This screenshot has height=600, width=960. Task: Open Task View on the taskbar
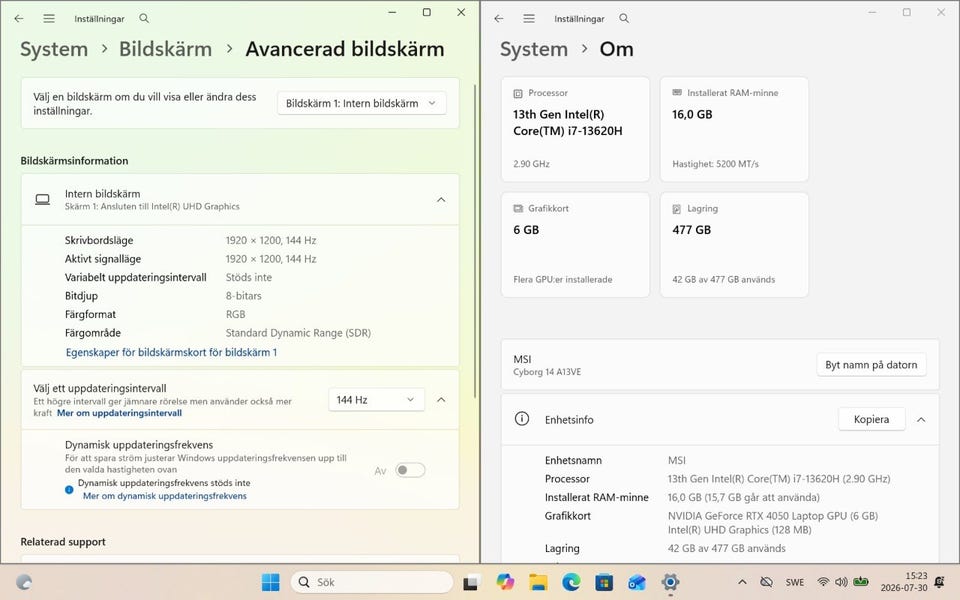pos(471,582)
